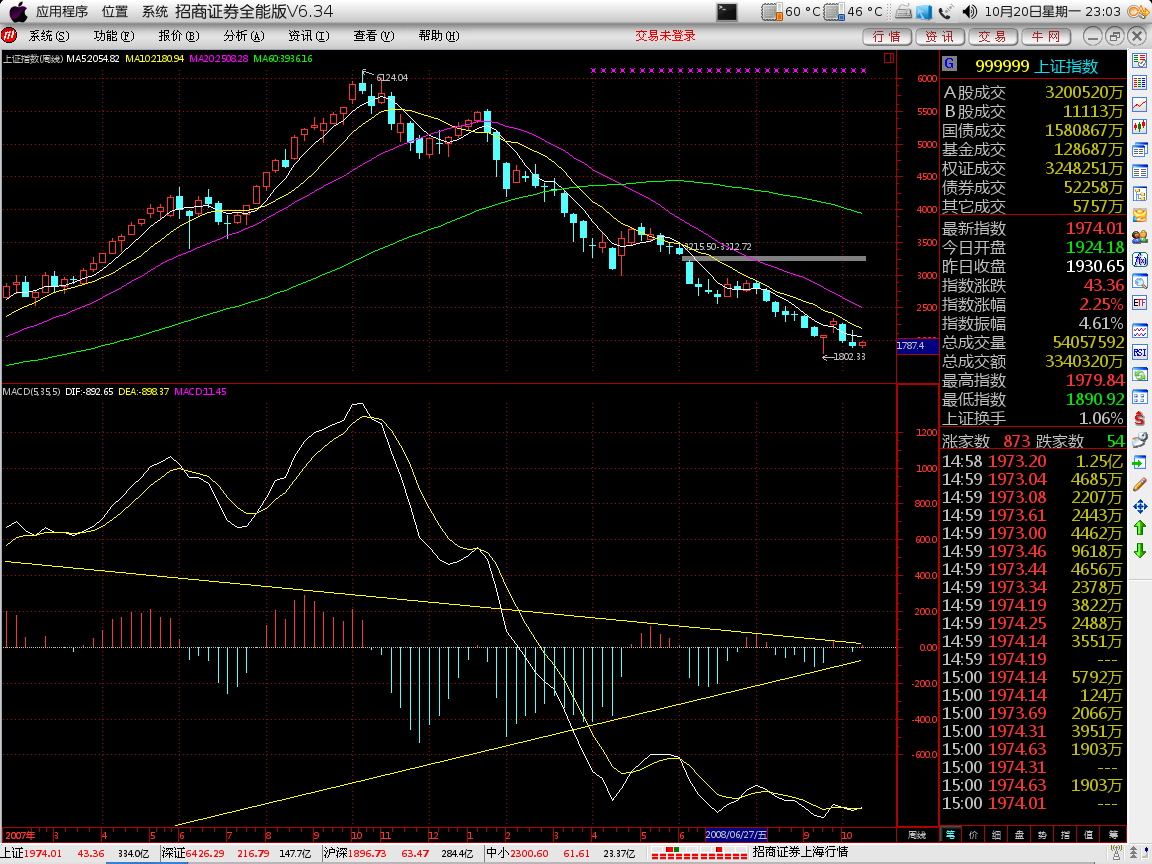This screenshot has height=864, width=1152.
Task: Click the 交易 button
Action: pos(993,37)
